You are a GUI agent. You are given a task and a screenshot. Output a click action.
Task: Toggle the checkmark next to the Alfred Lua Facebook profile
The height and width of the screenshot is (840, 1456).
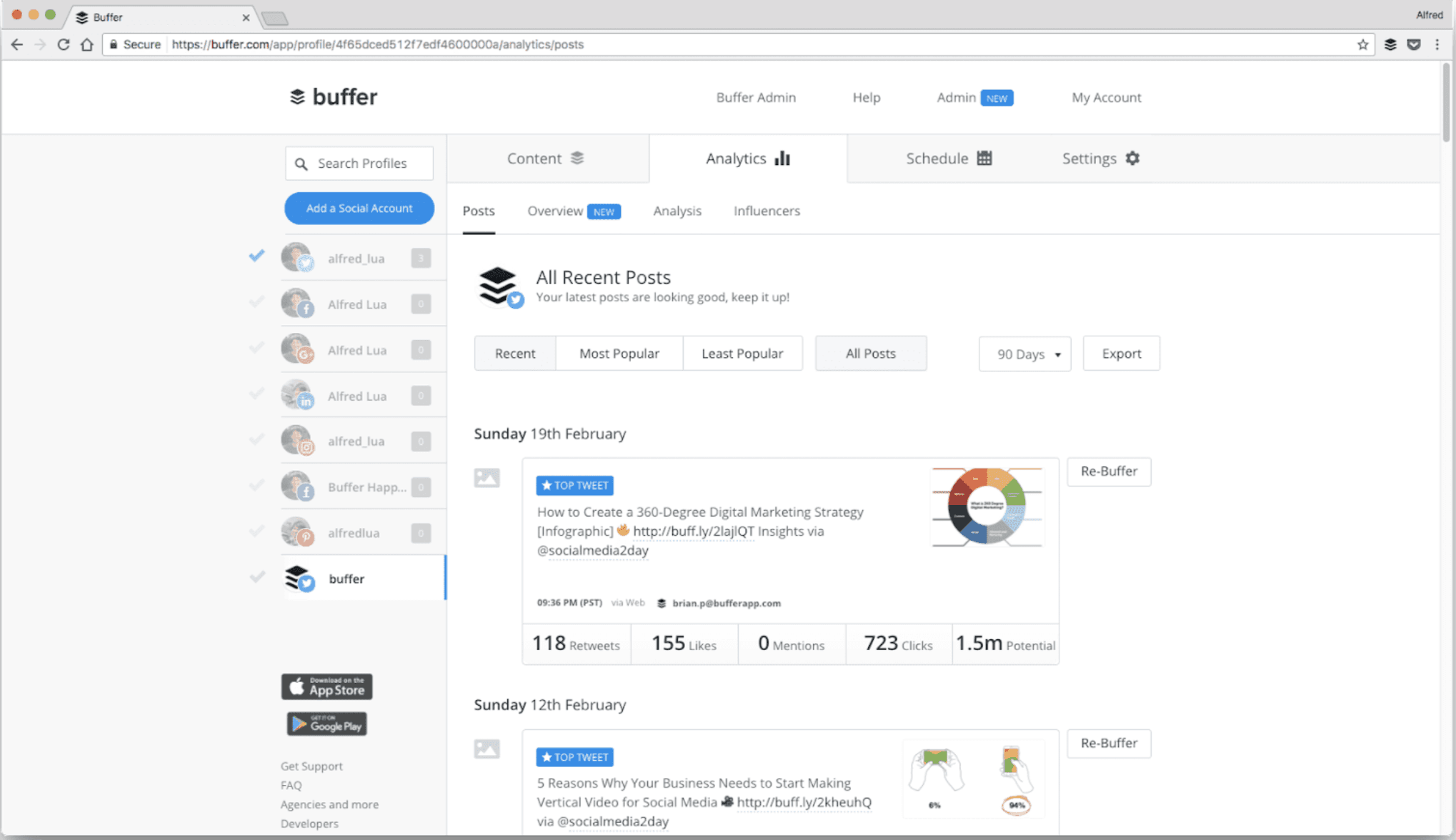click(x=257, y=302)
